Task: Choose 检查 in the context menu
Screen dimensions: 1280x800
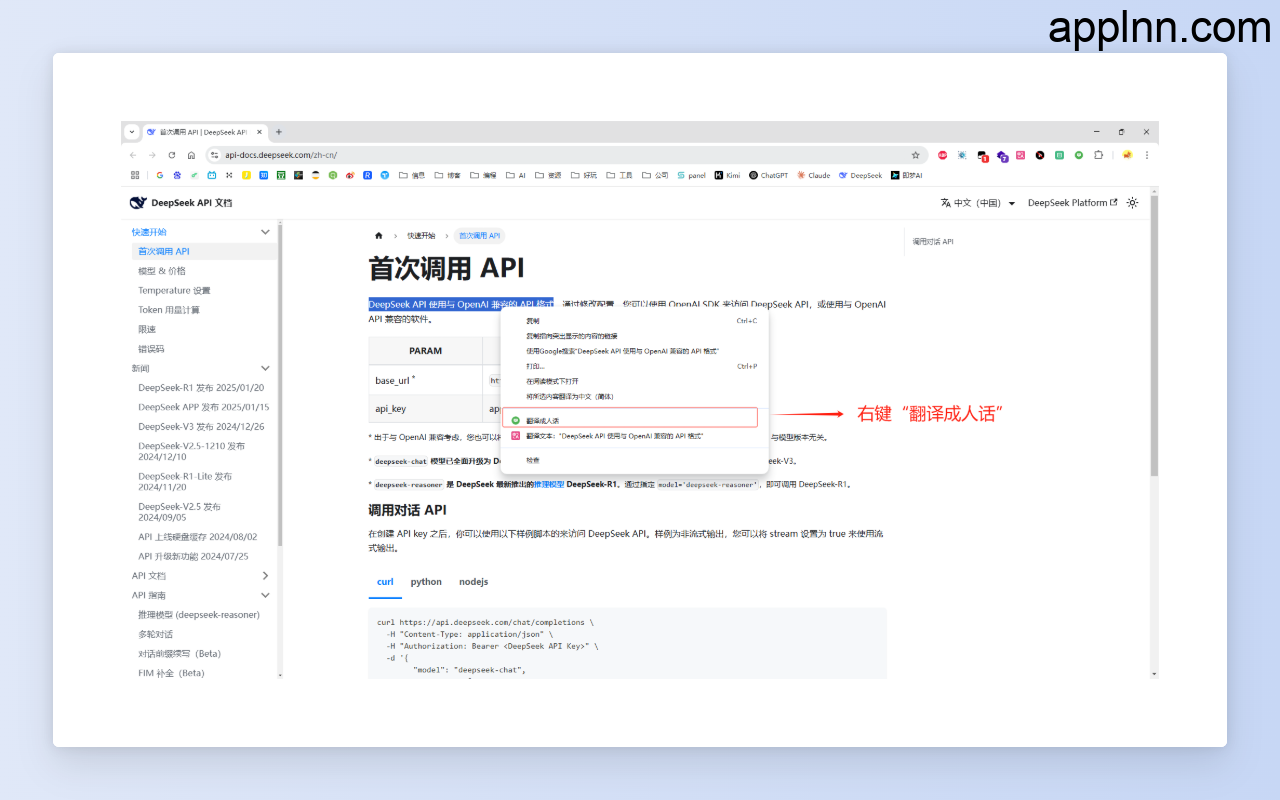Action: click(634, 460)
